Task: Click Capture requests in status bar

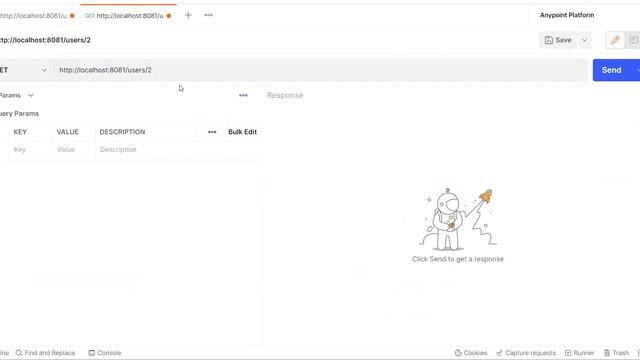Action: coord(526,353)
